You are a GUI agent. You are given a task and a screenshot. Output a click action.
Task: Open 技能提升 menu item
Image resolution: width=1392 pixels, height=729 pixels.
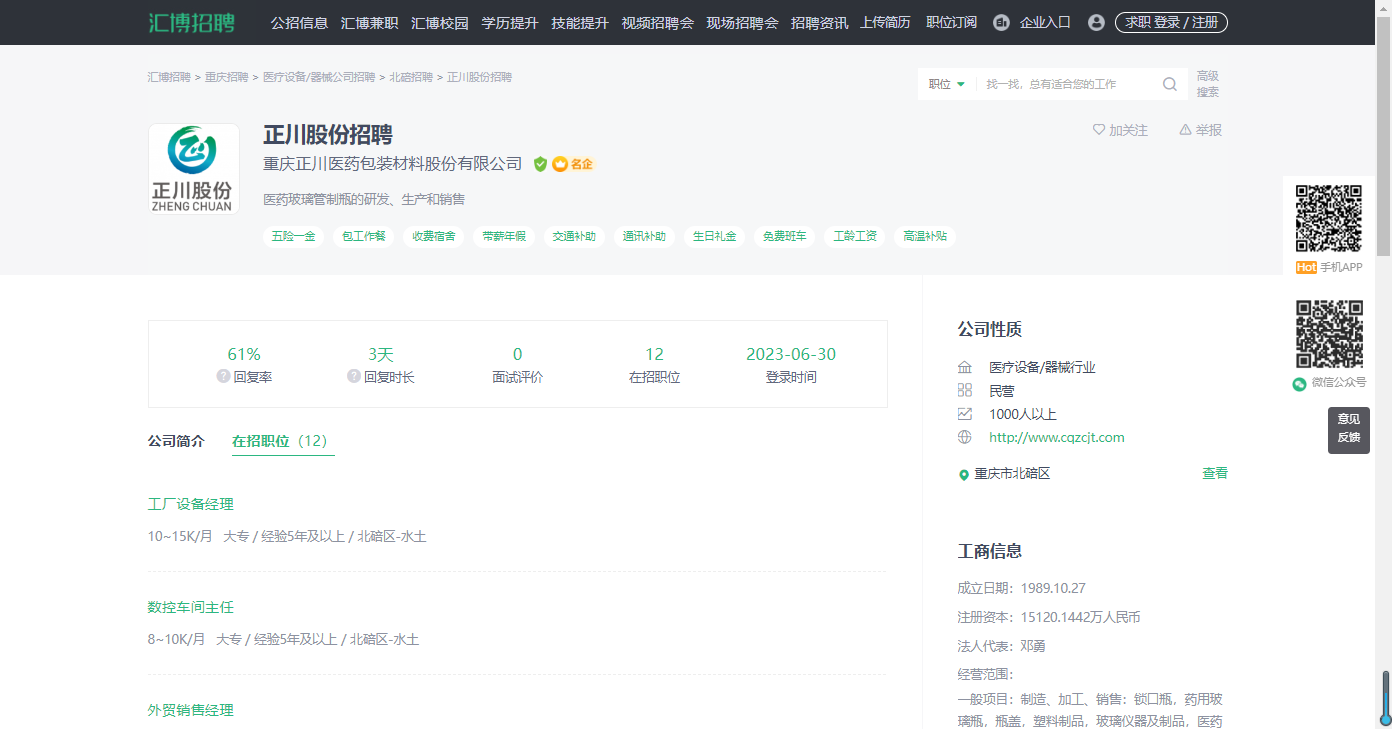coord(580,22)
